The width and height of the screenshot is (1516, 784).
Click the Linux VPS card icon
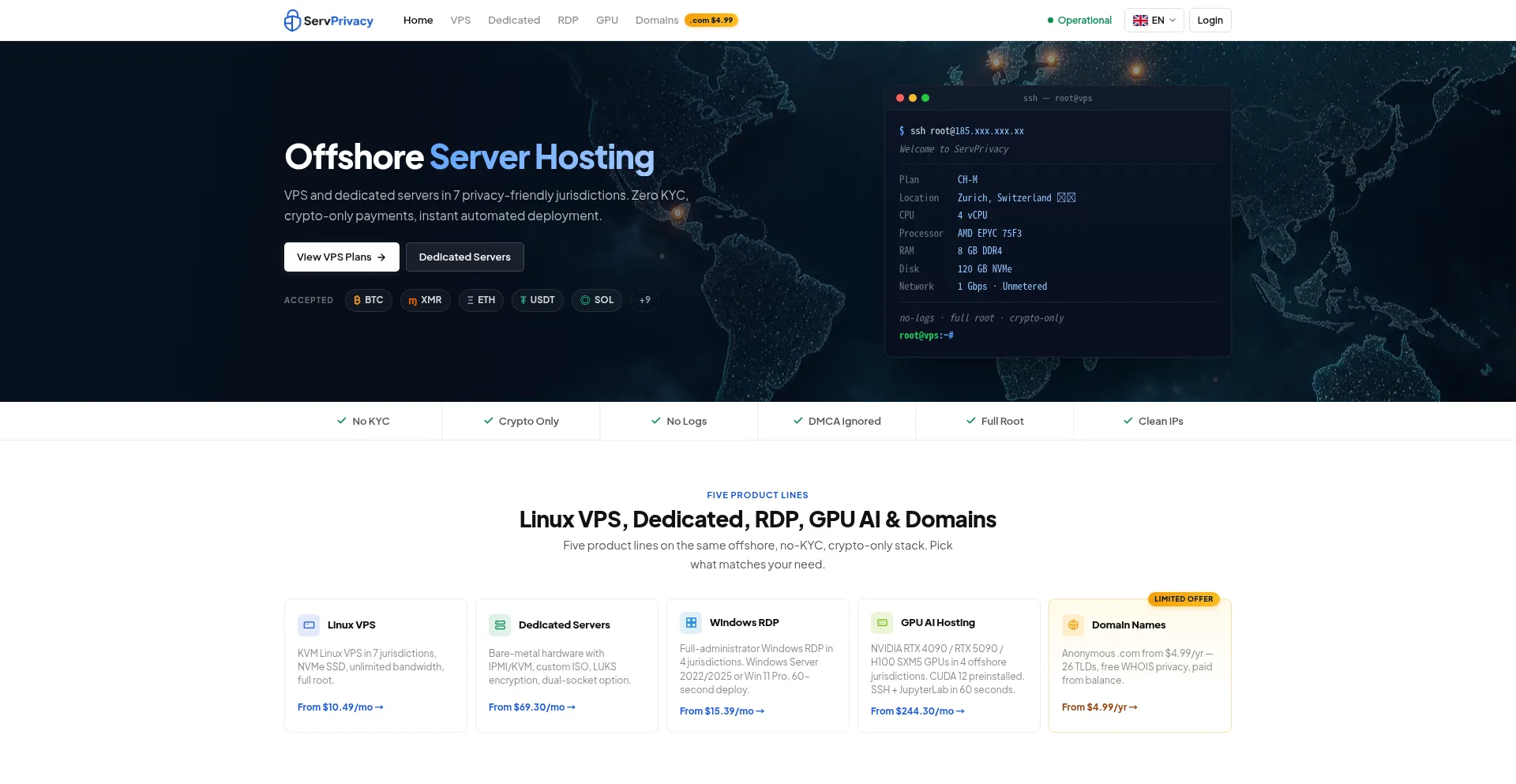[309, 625]
